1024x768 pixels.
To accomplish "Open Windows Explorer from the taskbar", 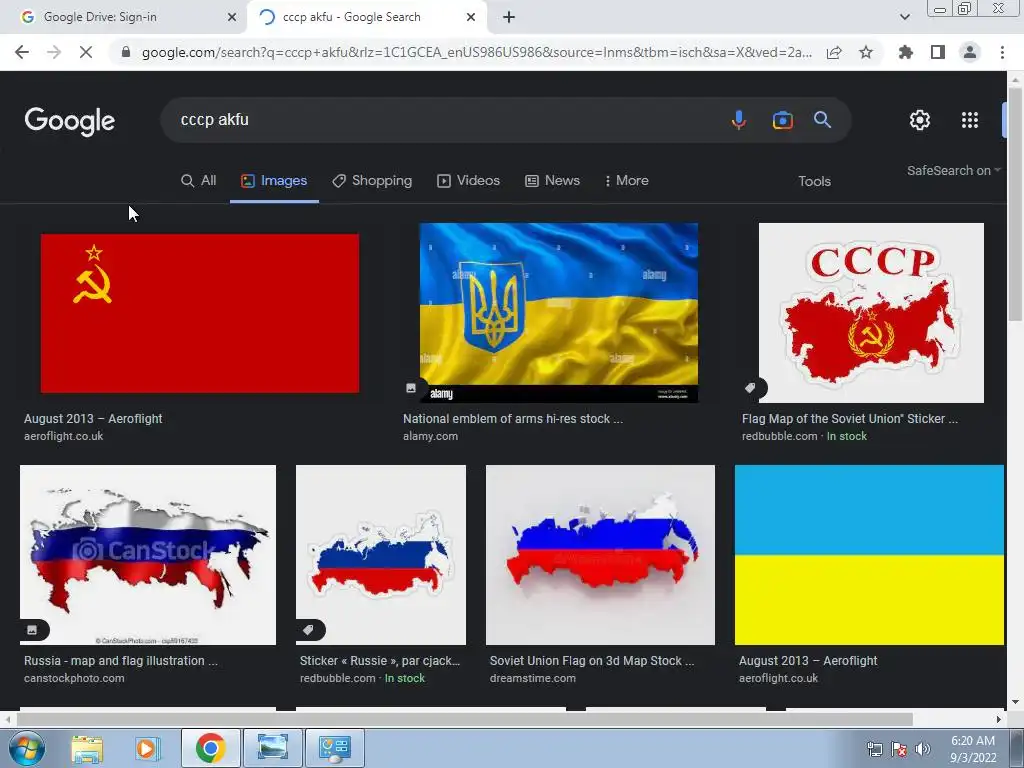I will pyautogui.click(x=87, y=748).
